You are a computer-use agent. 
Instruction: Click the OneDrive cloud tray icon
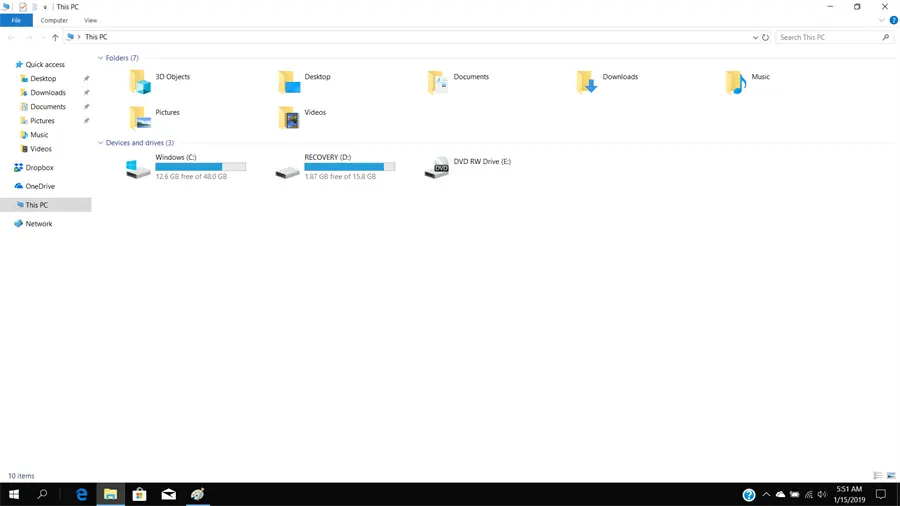[x=780, y=494]
